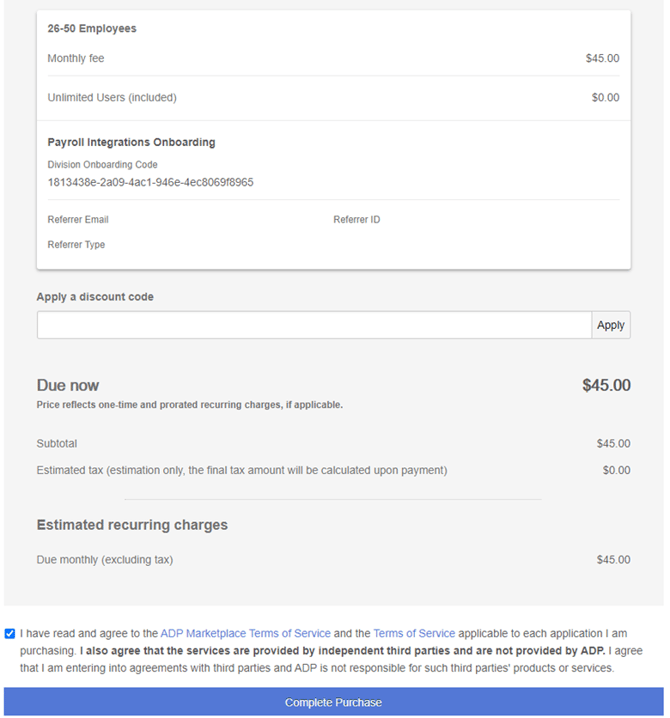The height and width of the screenshot is (718, 670).
Task: Click the bold $45.00 due now amount
Action: tap(606, 385)
